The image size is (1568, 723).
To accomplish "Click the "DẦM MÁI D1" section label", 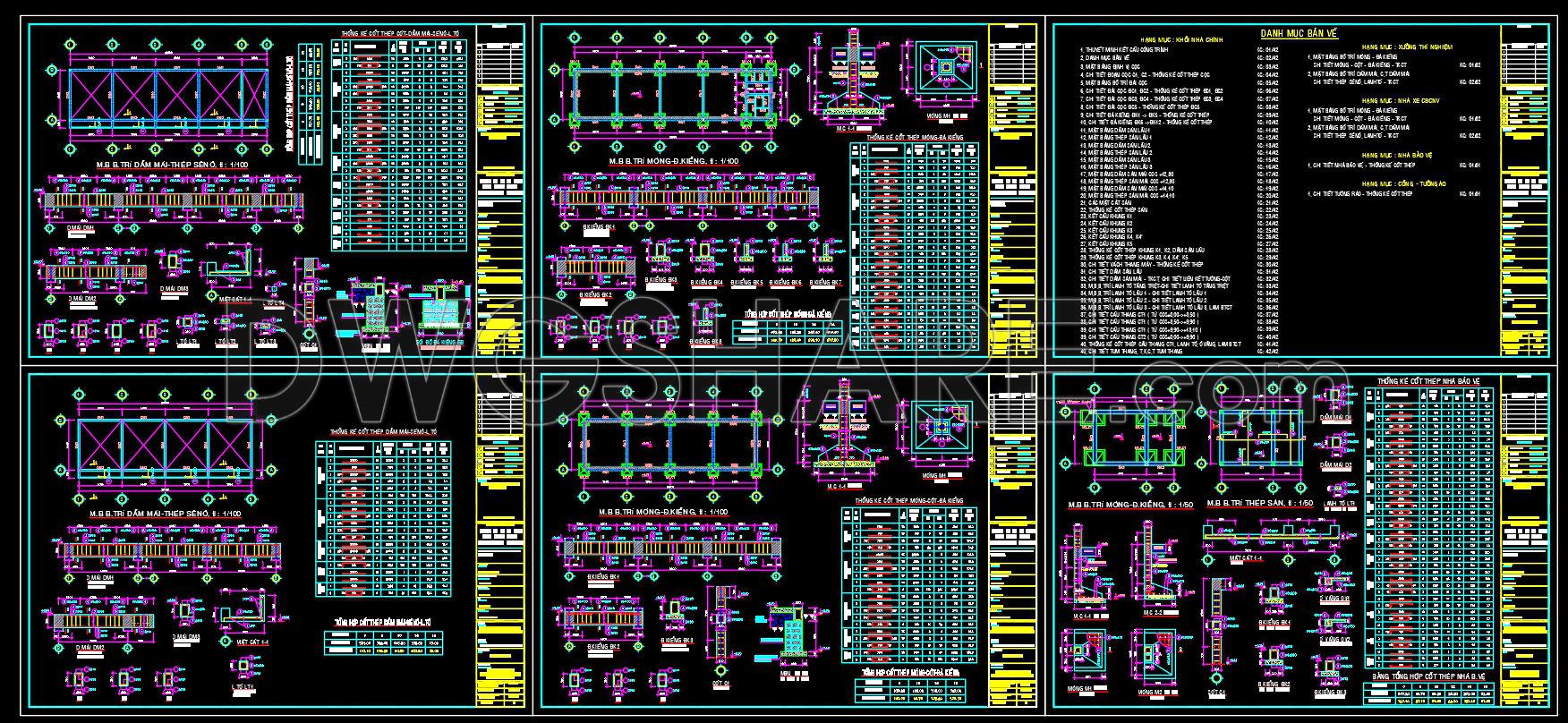I will click(x=1336, y=418).
